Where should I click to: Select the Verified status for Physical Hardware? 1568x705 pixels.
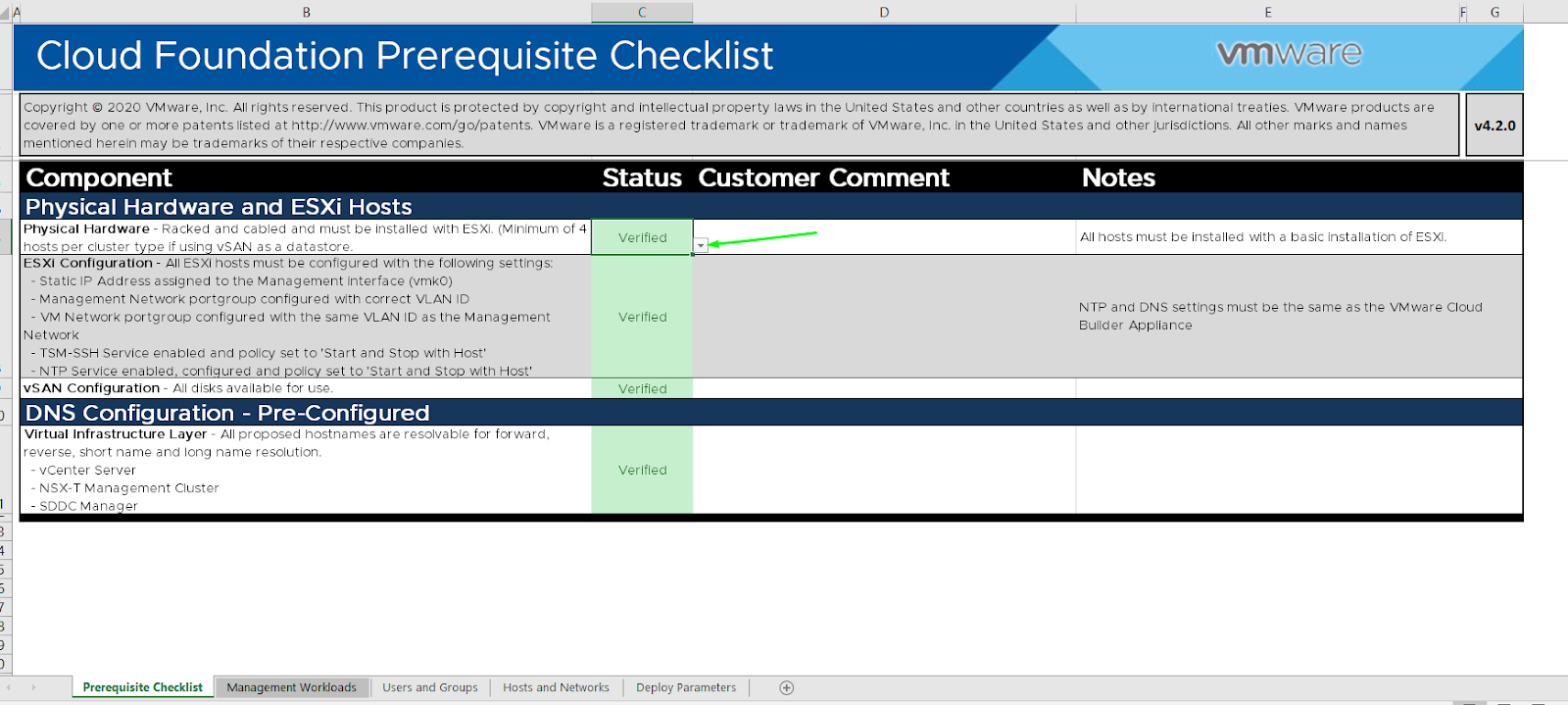point(642,237)
